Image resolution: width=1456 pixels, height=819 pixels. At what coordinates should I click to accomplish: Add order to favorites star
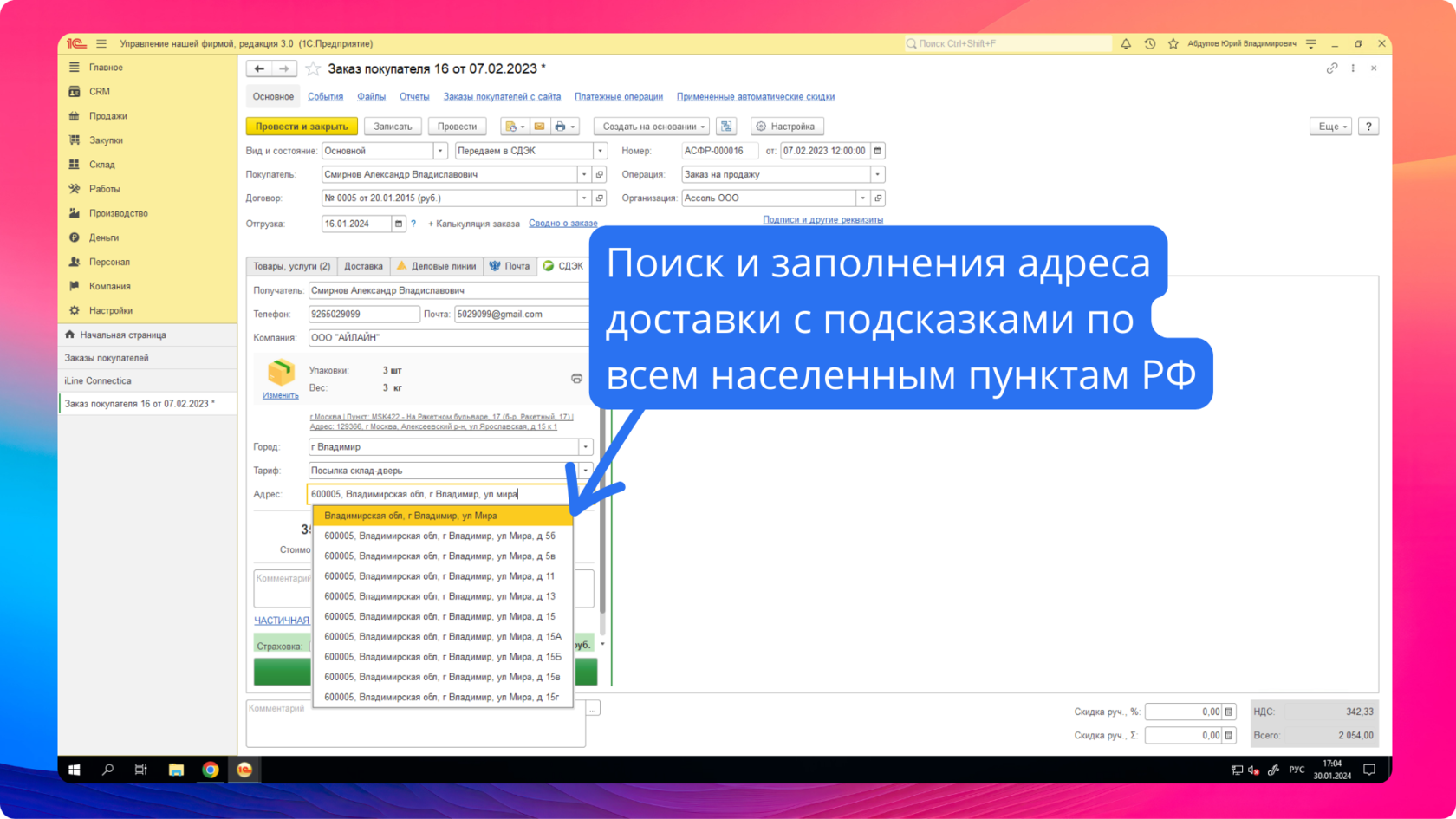pos(313,68)
